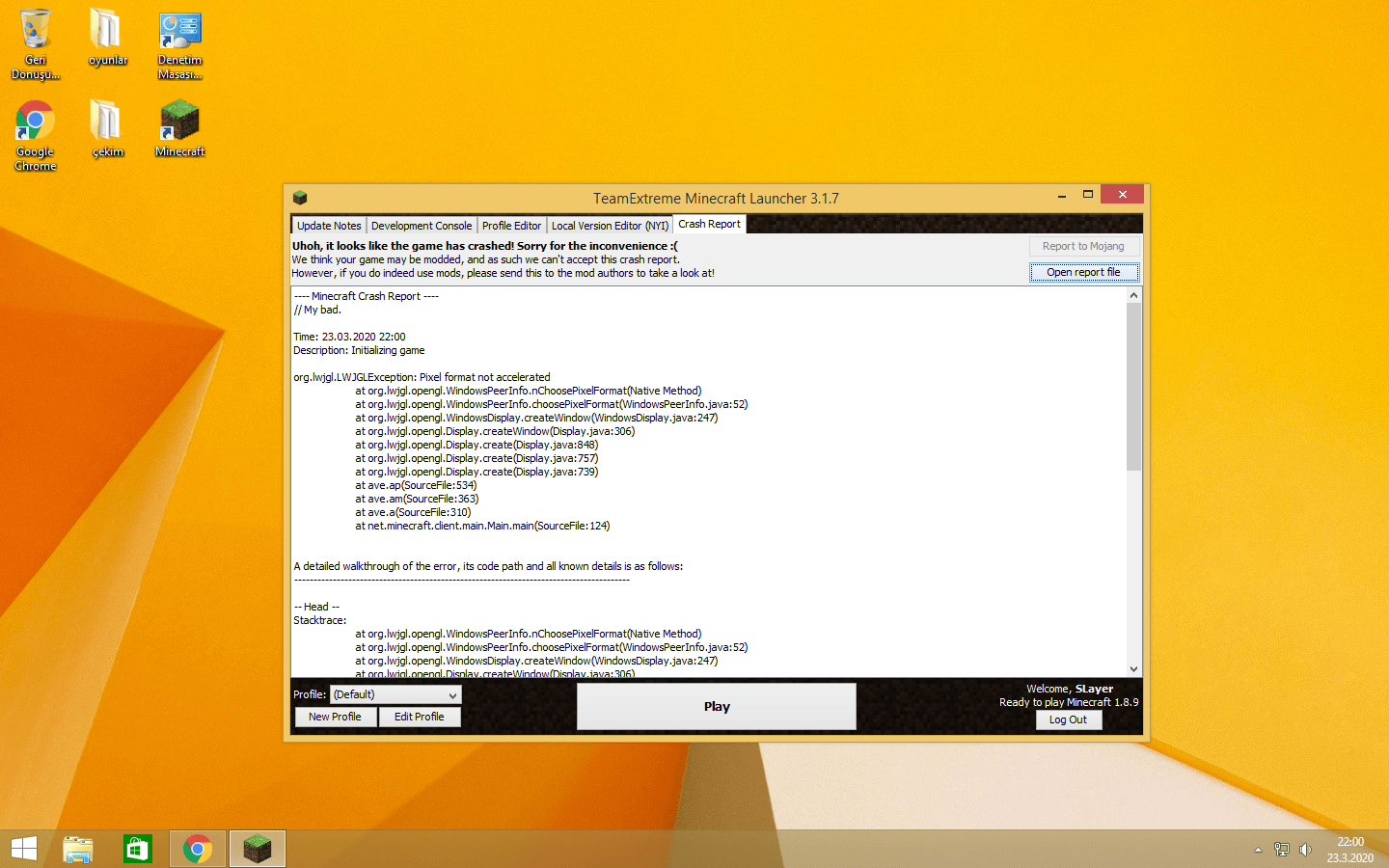
Task: Open the taskbar clock and date
Action: click(x=1350, y=850)
